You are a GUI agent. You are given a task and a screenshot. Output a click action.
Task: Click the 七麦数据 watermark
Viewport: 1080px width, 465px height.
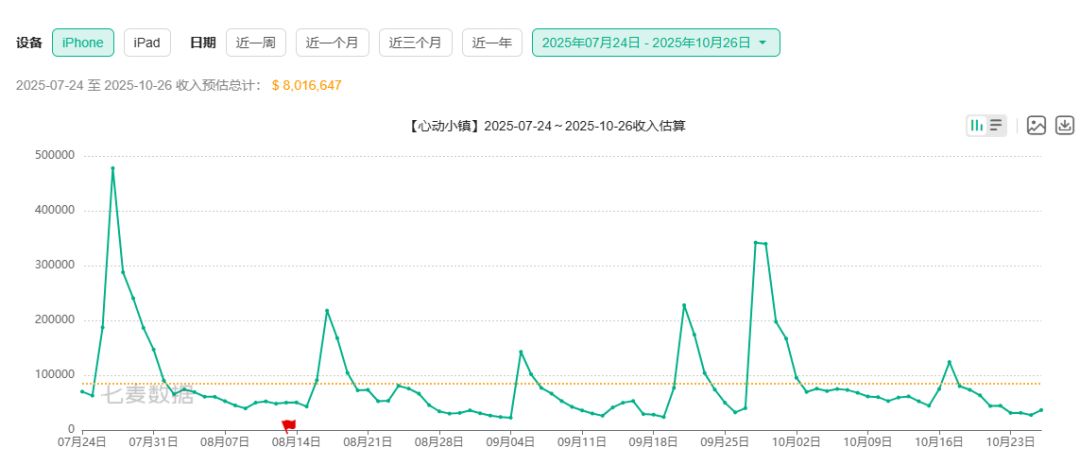click(147, 395)
